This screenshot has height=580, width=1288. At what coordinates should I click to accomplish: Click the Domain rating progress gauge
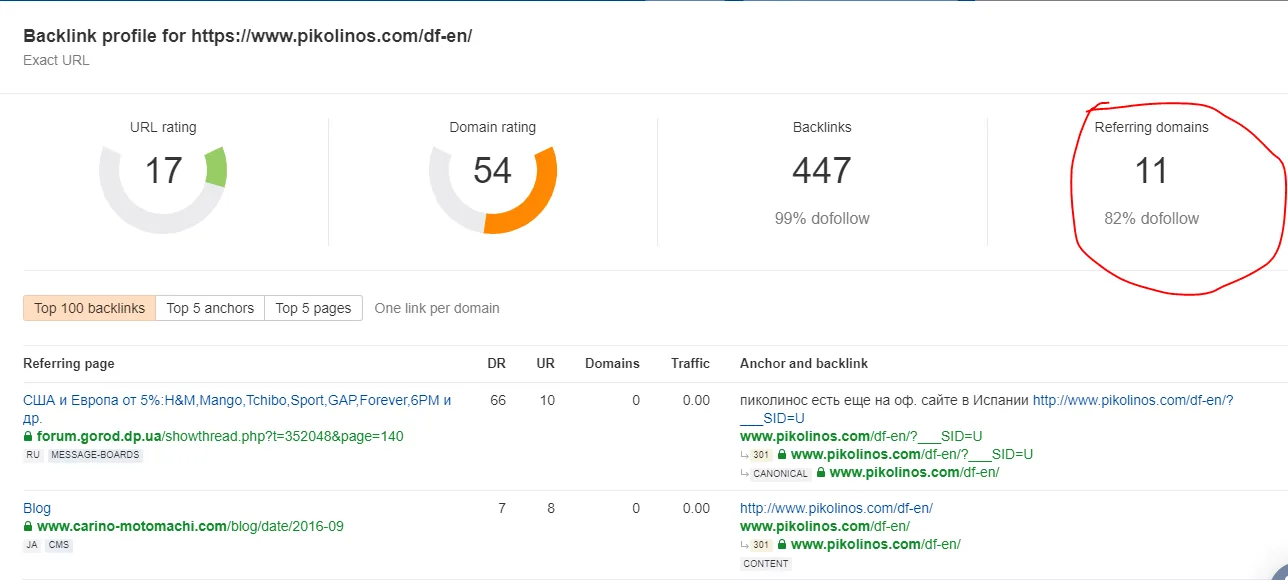tap(492, 183)
